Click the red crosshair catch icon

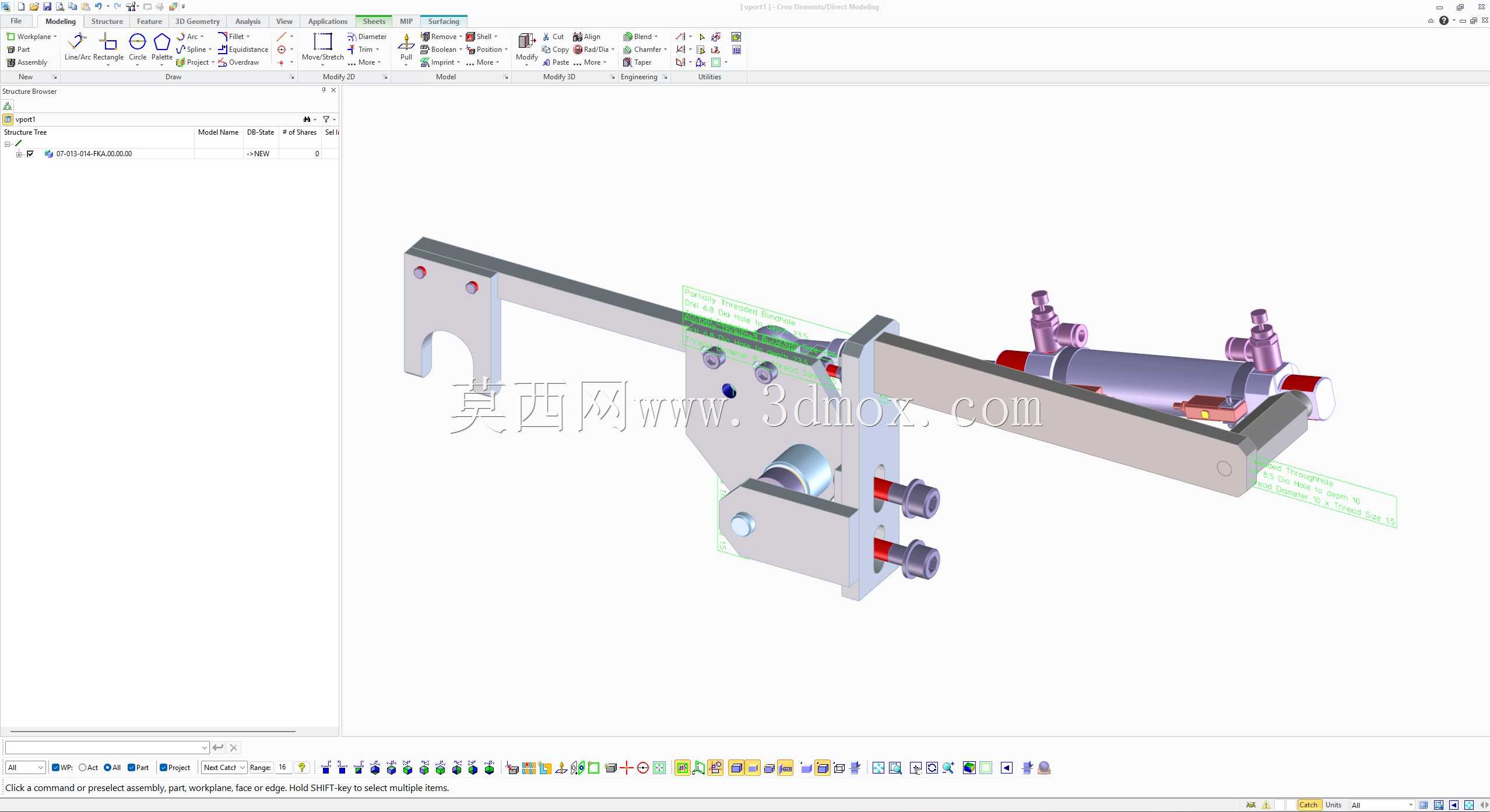pyautogui.click(x=626, y=768)
